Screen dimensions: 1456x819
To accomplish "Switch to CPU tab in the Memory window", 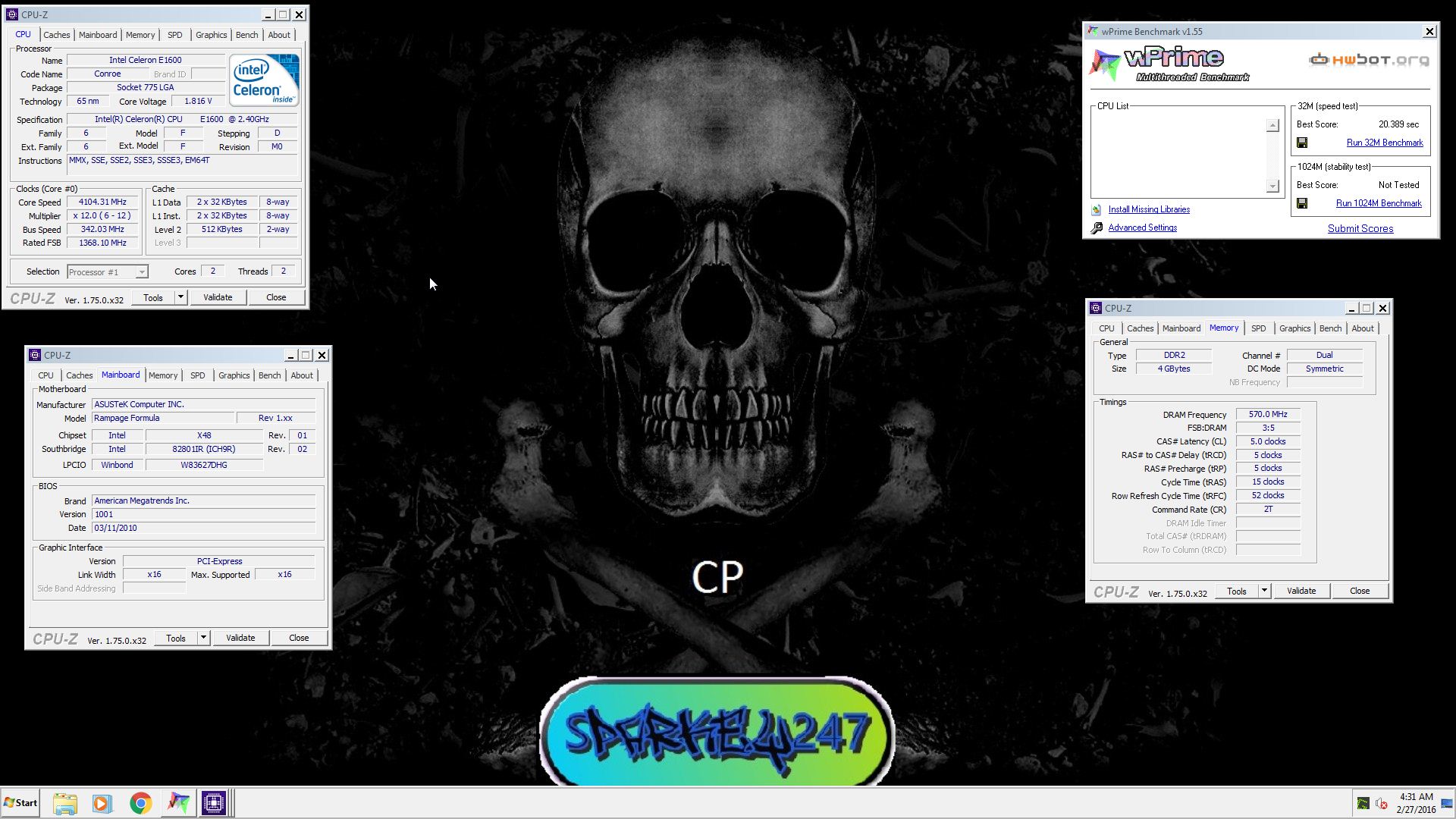I will [1106, 328].
